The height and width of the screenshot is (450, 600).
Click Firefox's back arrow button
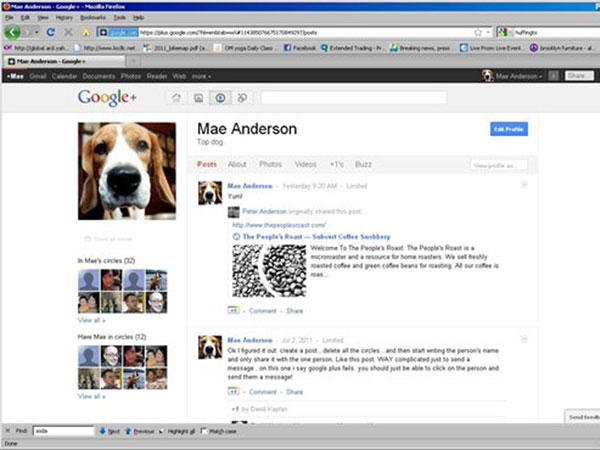pyautogui.click(x=12, y=32)
